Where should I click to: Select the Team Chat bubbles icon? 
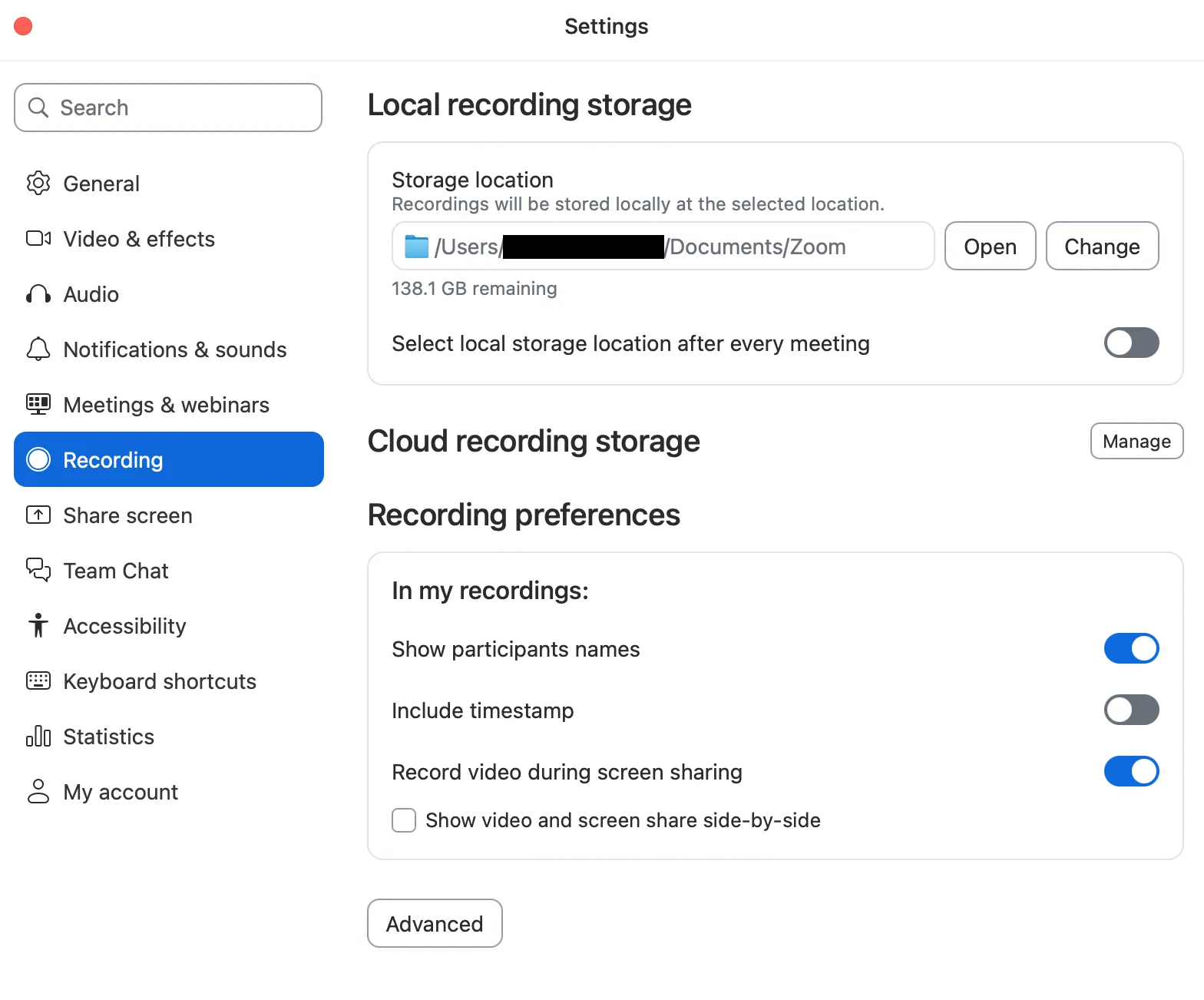click(x=38, y=571)
